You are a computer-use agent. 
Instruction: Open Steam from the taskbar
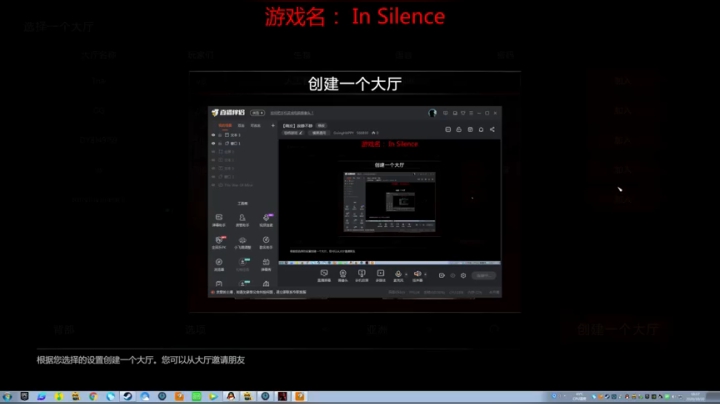128,396
